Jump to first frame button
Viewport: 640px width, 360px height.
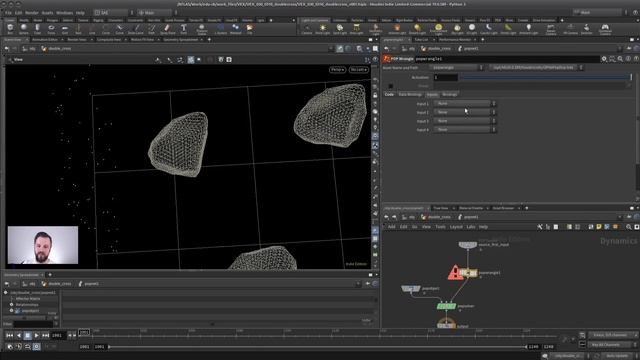pos(9,335)
